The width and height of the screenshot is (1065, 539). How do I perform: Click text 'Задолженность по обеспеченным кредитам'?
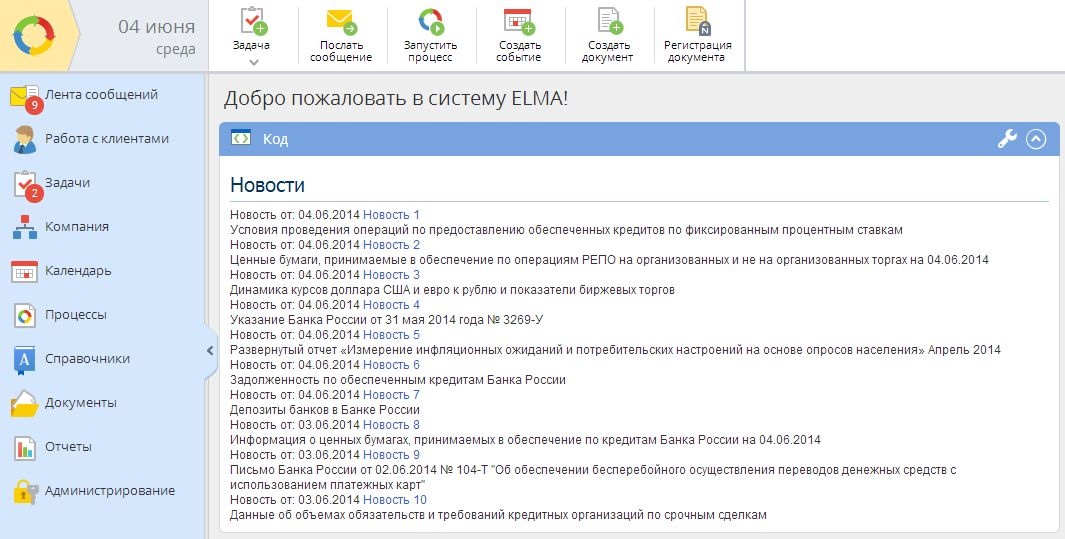pos(357,380)
